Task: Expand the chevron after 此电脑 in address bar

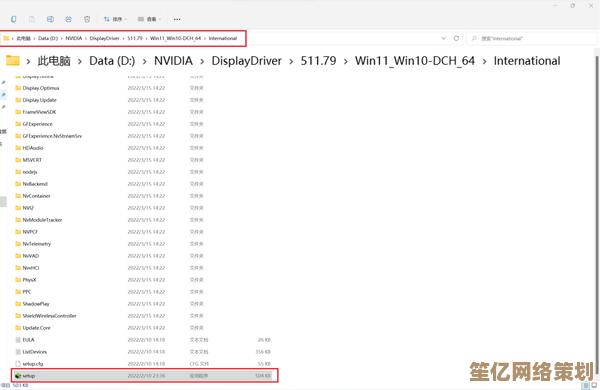Action: 34,38
